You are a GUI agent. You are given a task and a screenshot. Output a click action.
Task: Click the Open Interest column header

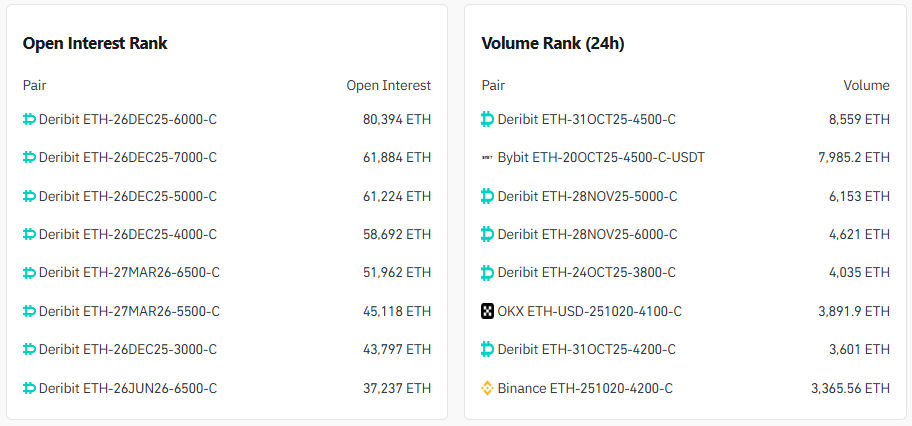388,86
